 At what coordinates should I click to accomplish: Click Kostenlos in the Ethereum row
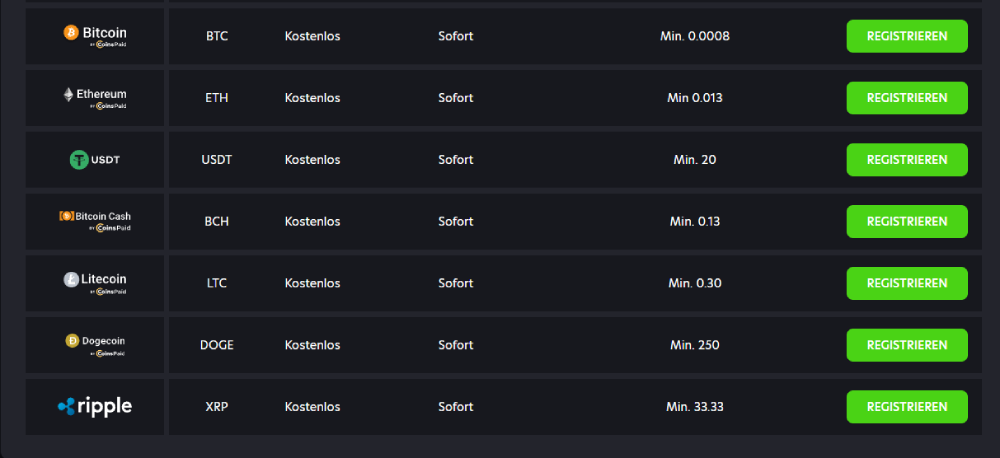312,98
